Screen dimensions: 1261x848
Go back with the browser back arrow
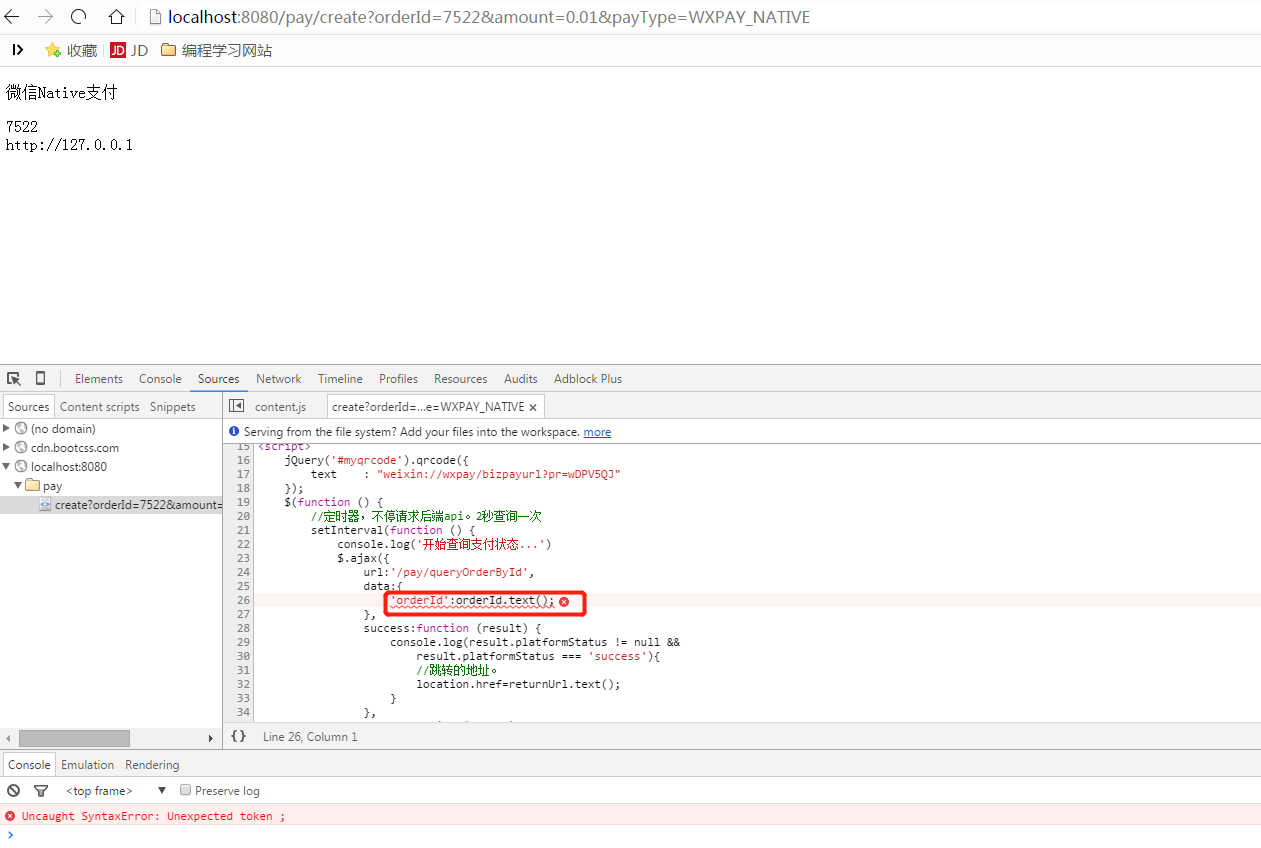pos(12,17)
